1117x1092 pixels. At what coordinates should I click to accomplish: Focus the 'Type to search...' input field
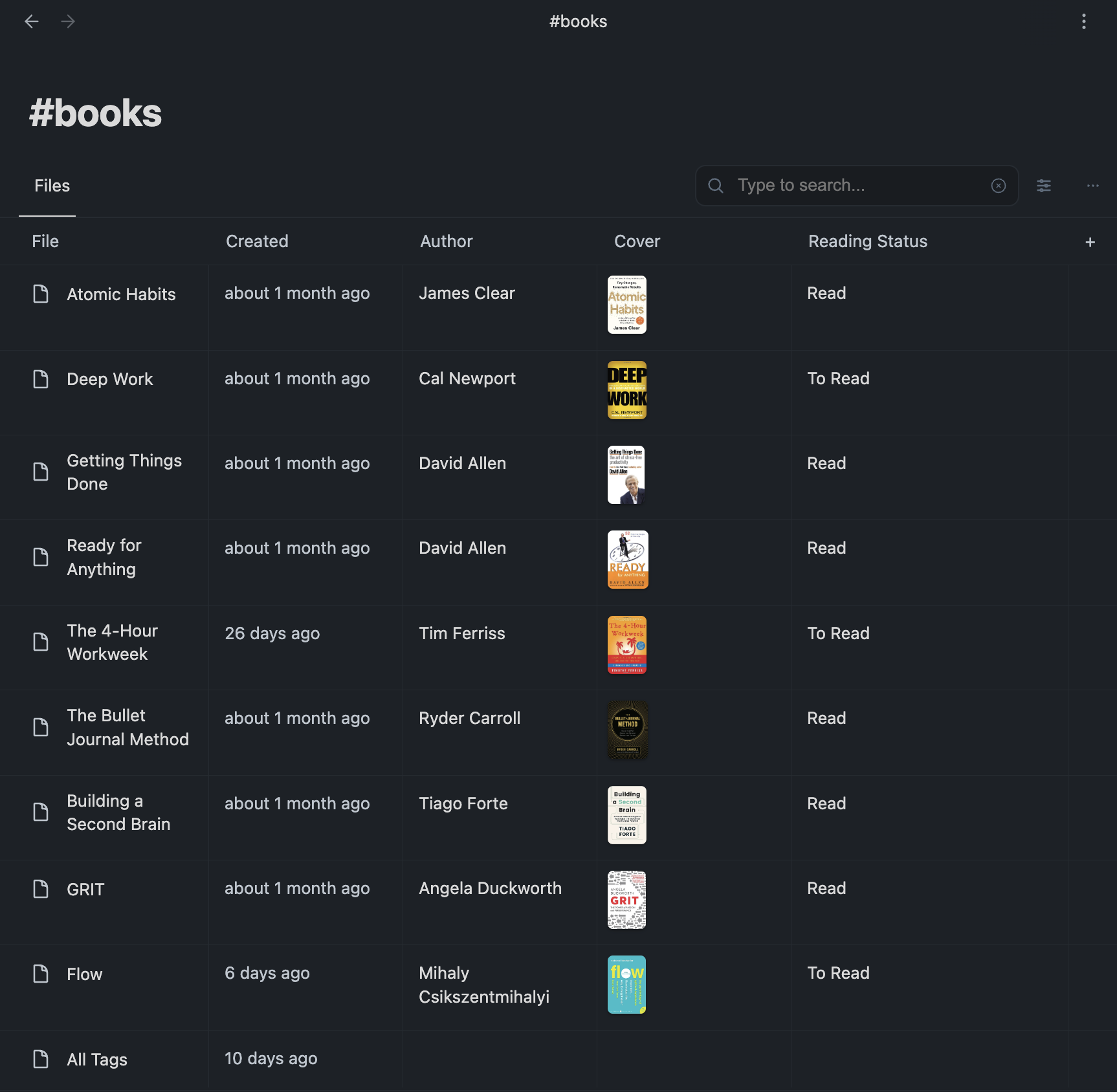(857, 186)
